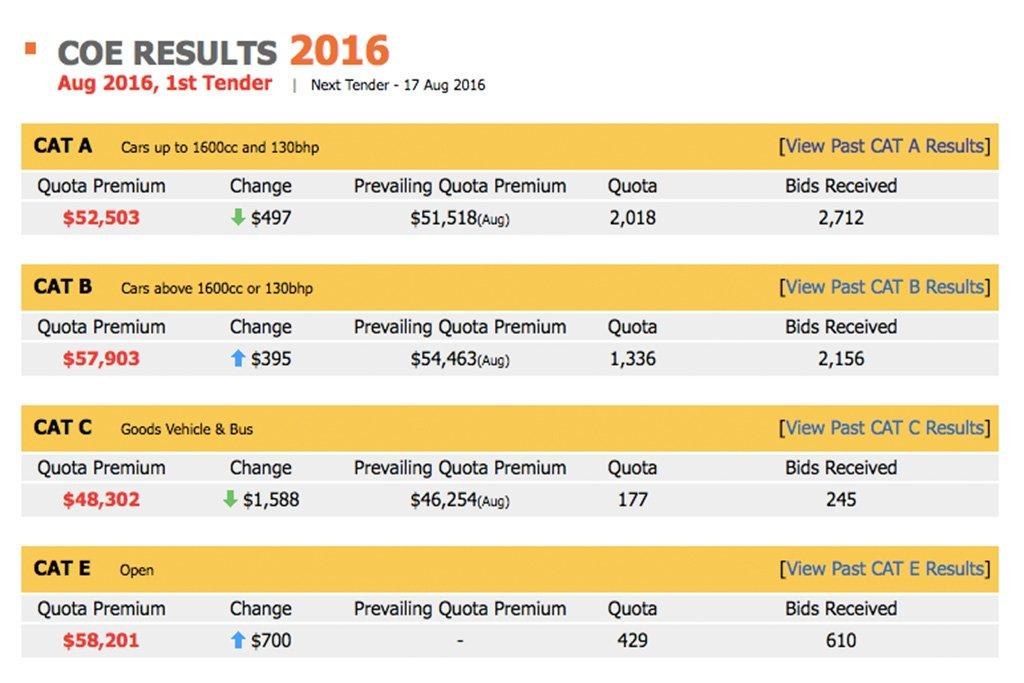
Task: Click the CAT C header label
Action: coord(63,428)
